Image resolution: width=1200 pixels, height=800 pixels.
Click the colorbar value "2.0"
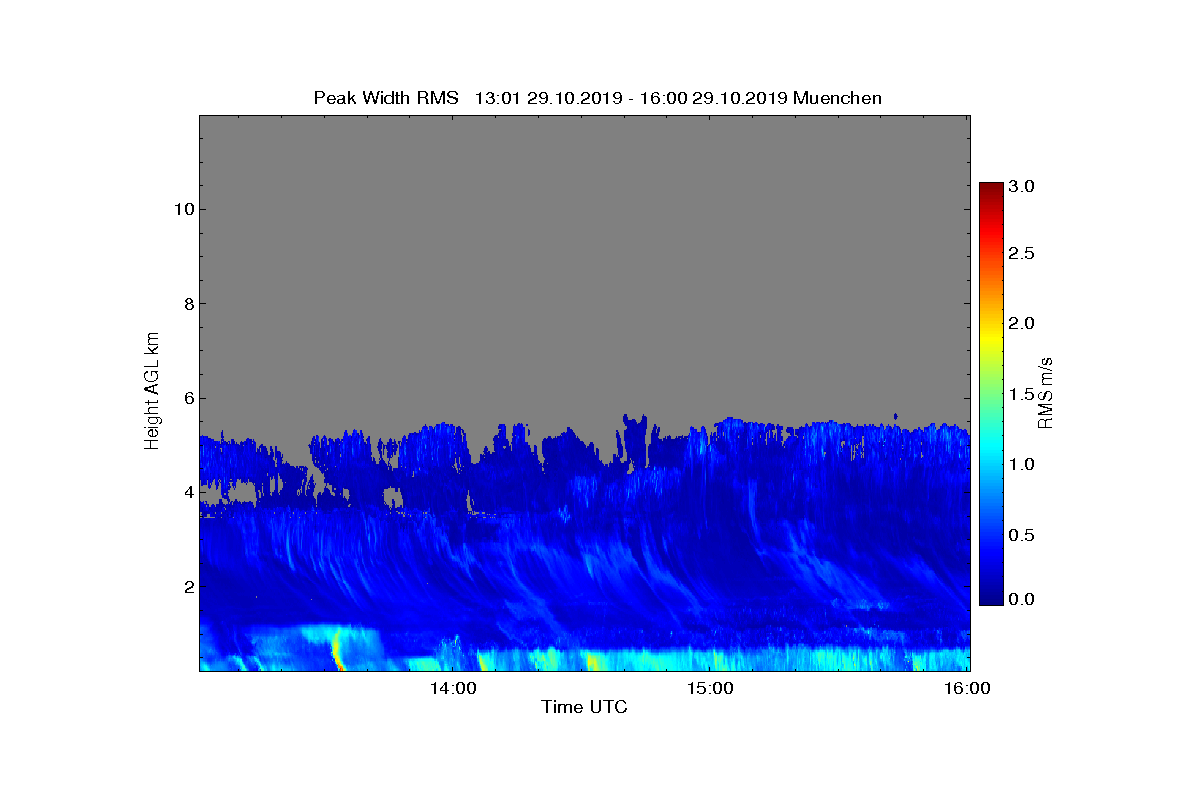pos(1021,323)
